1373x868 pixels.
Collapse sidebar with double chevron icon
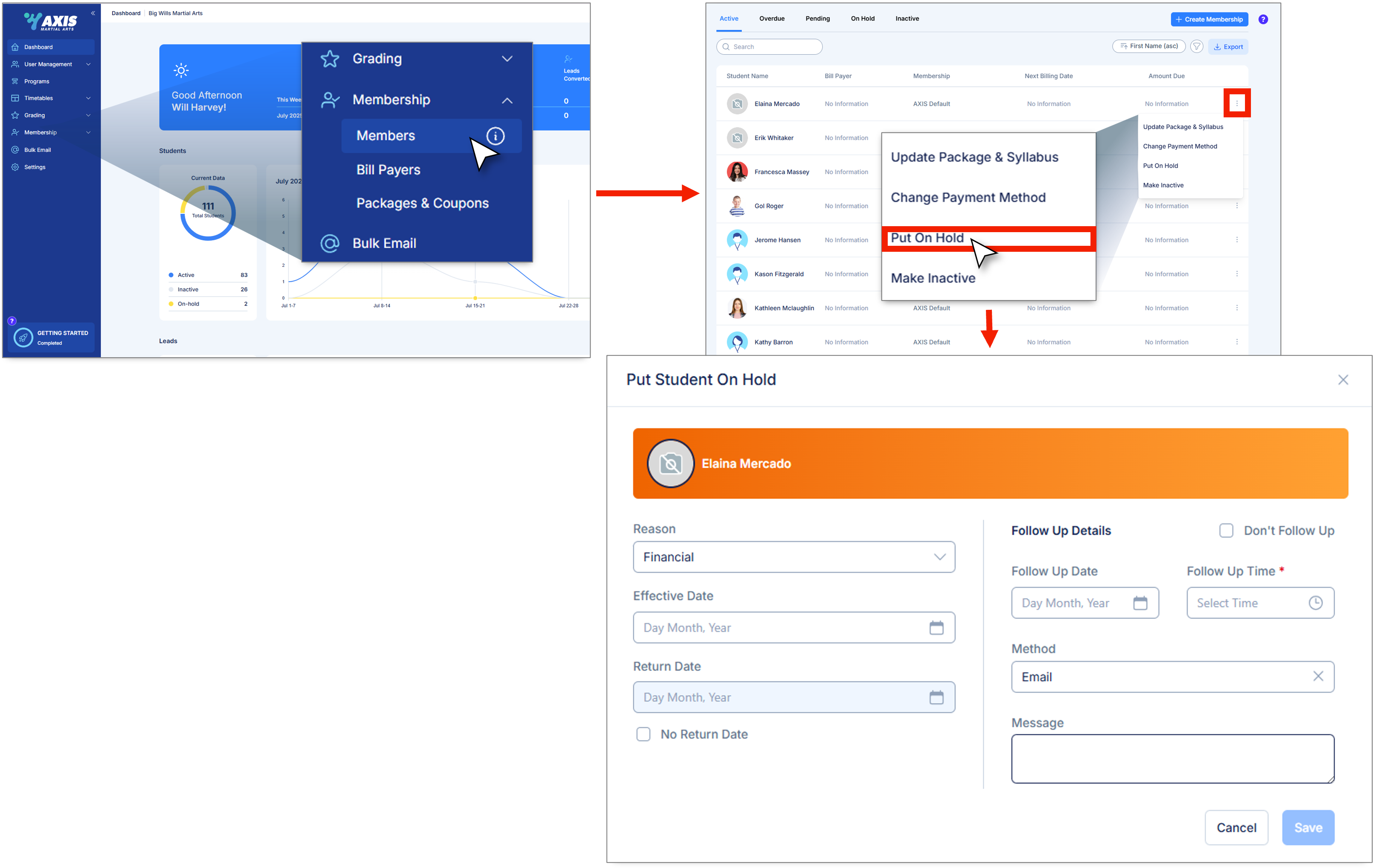(x=93, y=13)
